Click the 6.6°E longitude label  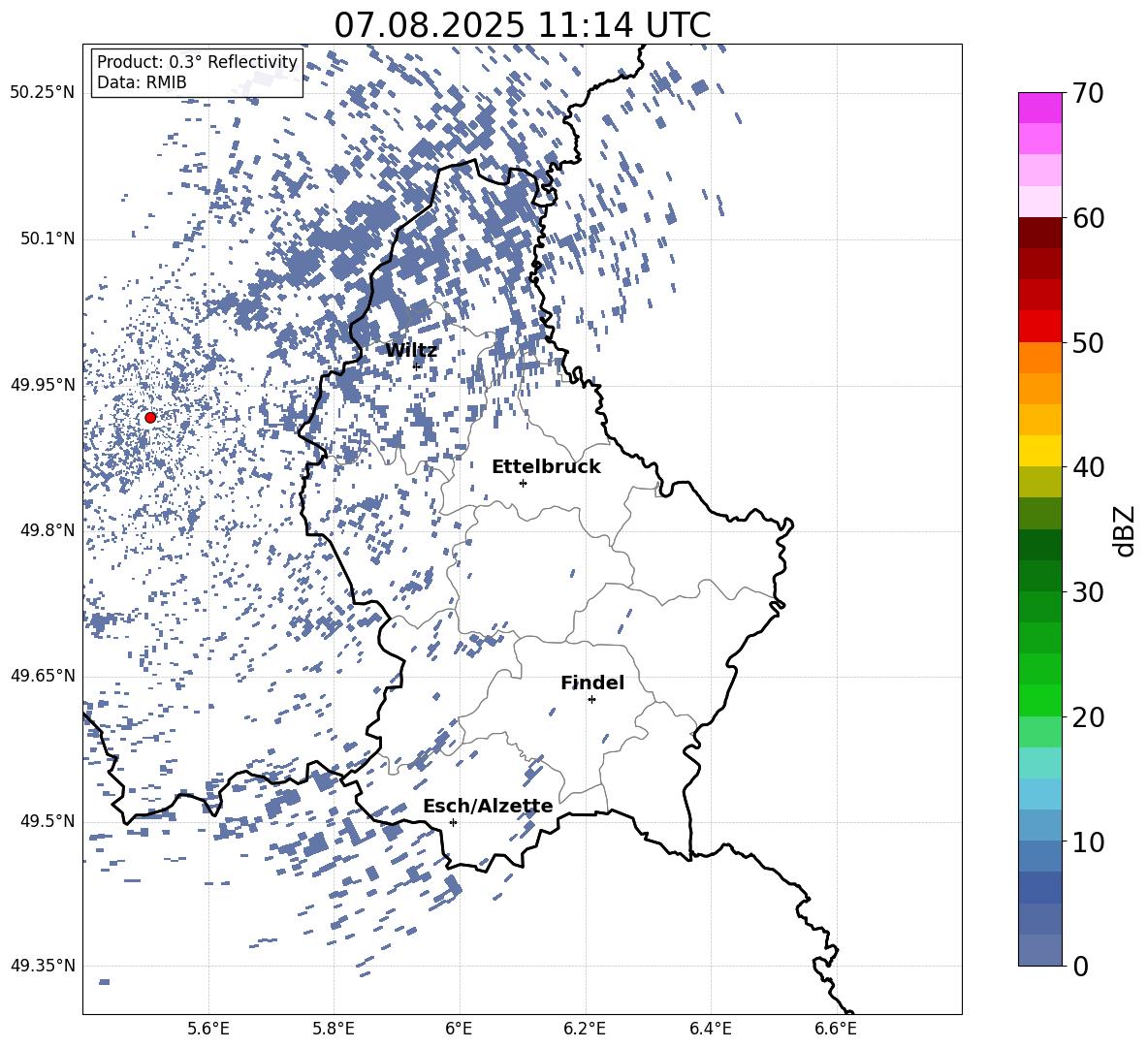click(x=836, y=1030)
